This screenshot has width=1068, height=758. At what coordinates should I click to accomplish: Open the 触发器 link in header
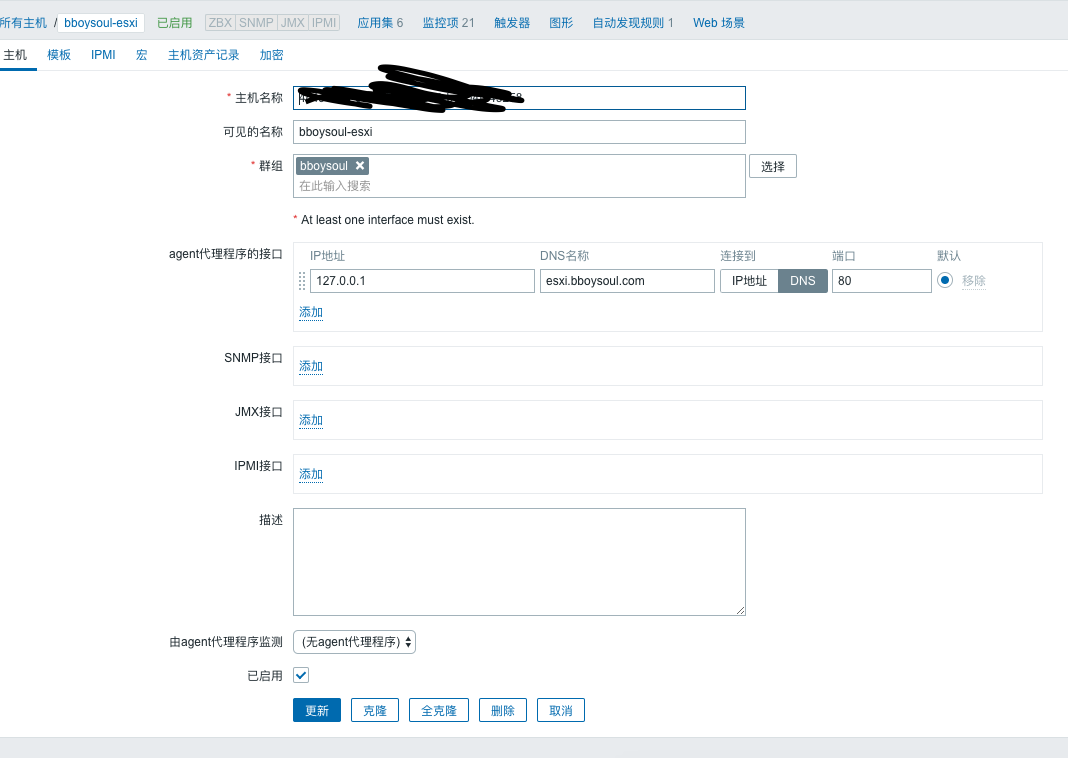[x=512, y=22]
